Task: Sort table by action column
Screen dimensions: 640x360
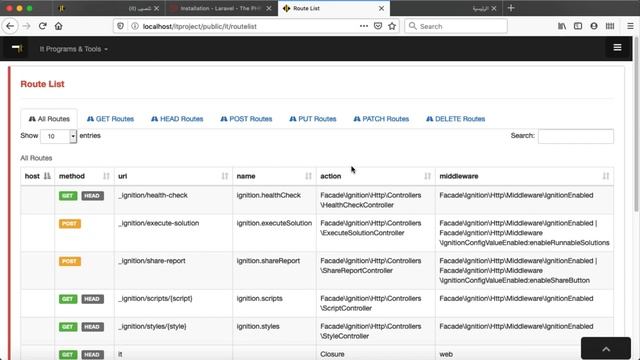Action: point(375,176)
